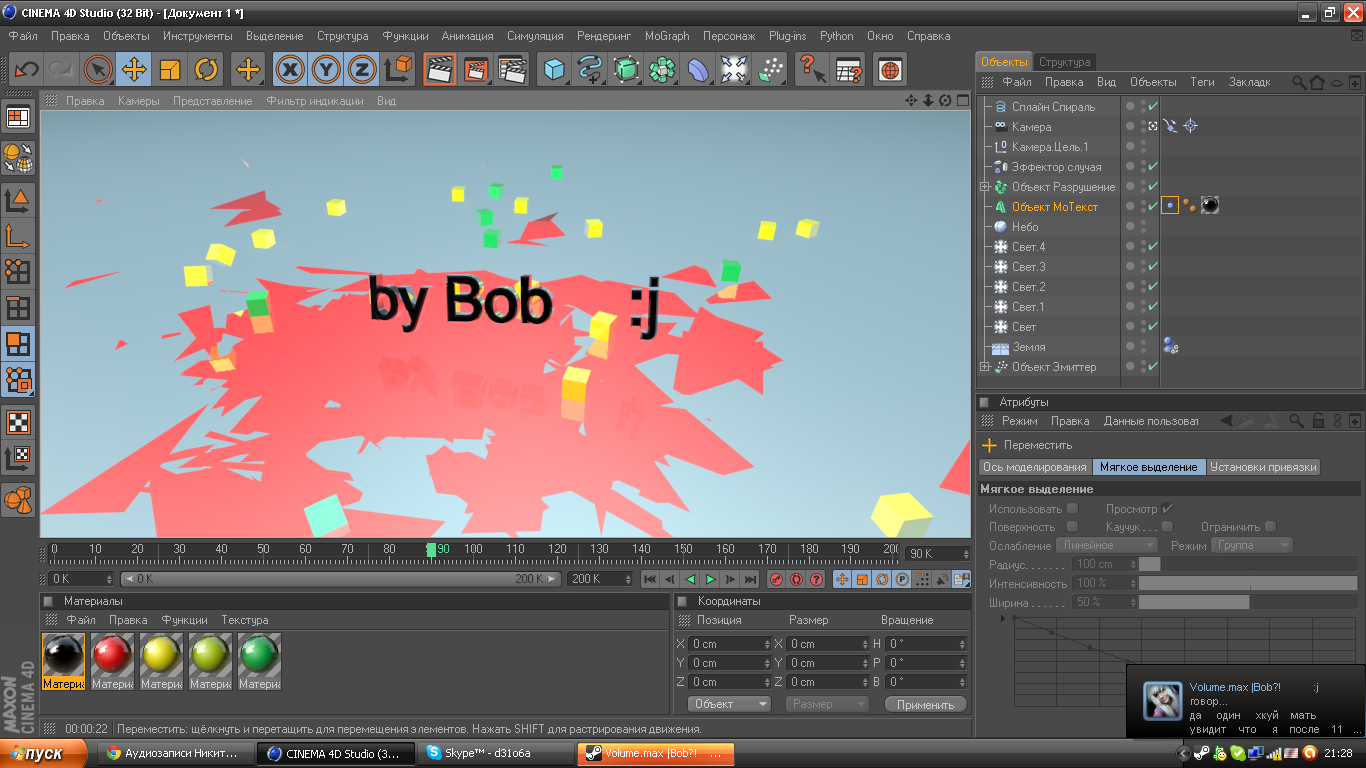Select the Небо object in the list
1366x768 pixels.
point(1025,227)
